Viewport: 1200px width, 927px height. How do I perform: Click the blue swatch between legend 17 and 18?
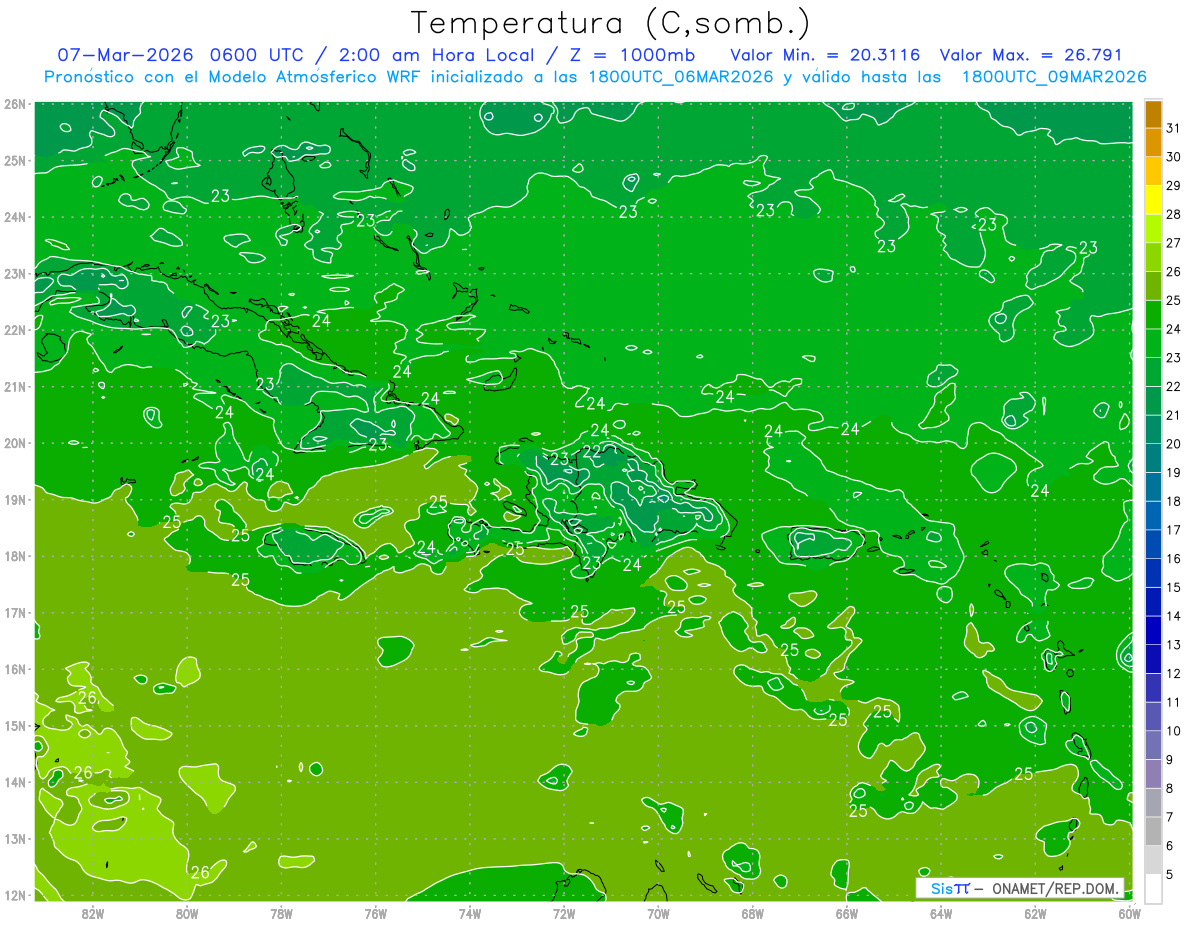pos(1153,515)
